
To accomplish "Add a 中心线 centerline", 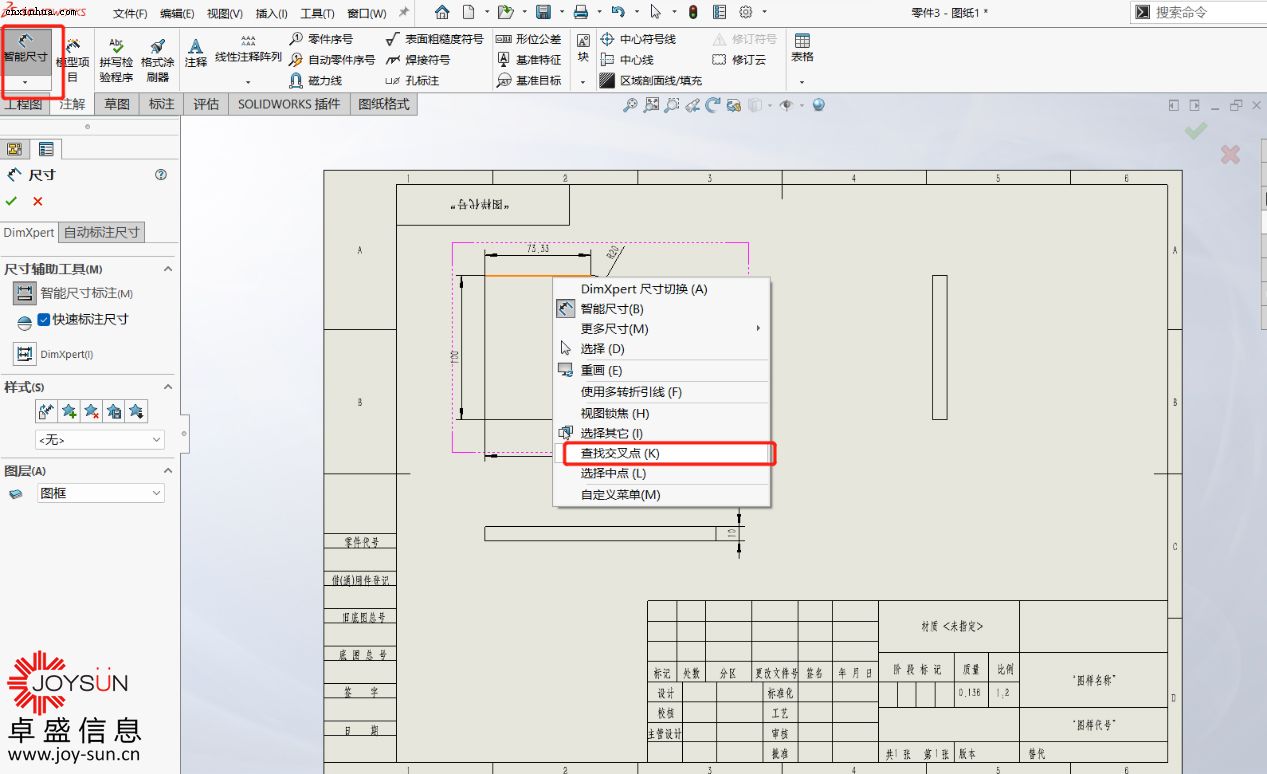I will pos(627,60).
